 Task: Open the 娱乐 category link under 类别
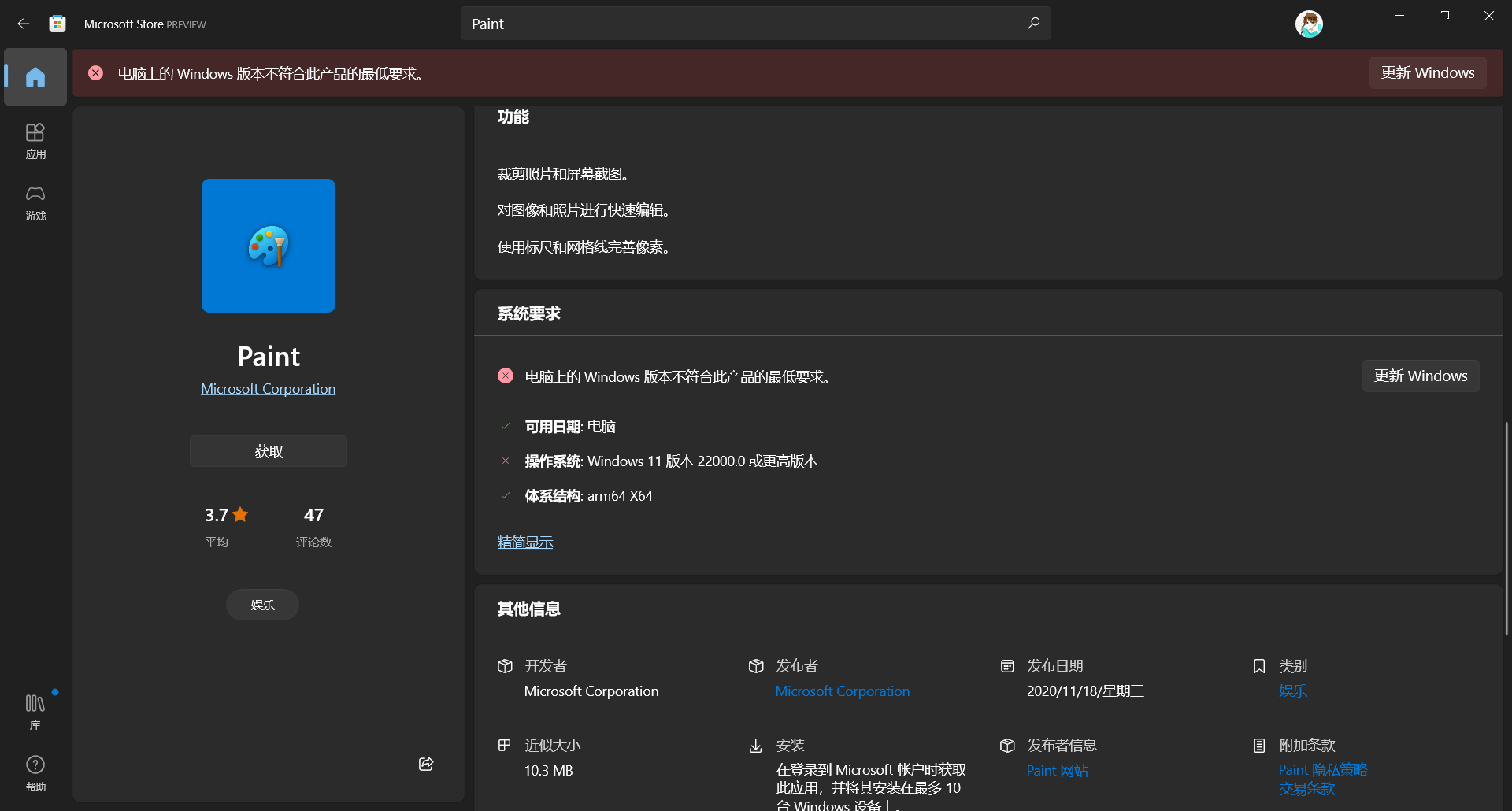[x=1293, y=691]
